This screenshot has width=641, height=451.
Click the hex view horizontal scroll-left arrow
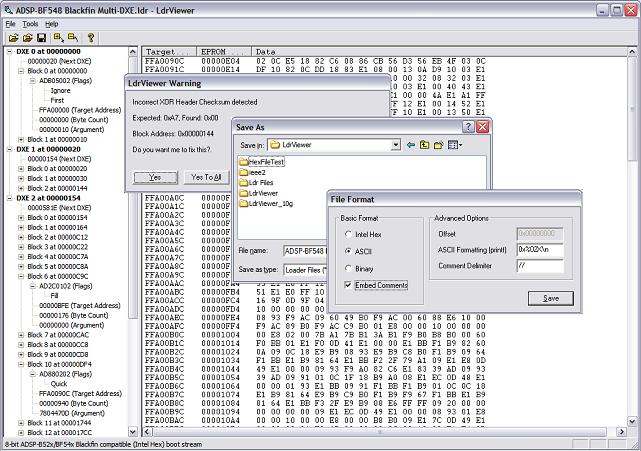[x=147, y=432]
